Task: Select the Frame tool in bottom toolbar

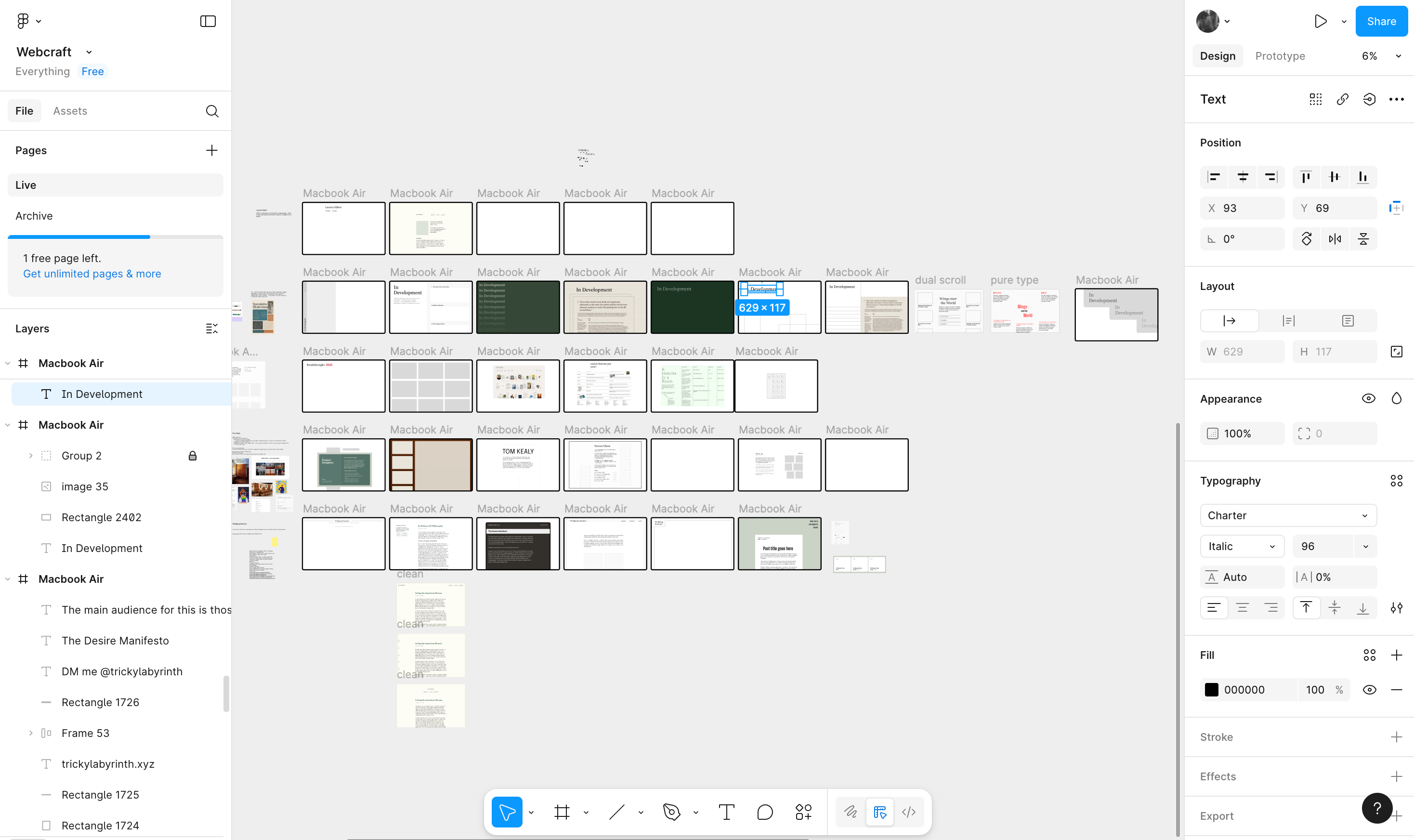Action: [x=561, y=812]
